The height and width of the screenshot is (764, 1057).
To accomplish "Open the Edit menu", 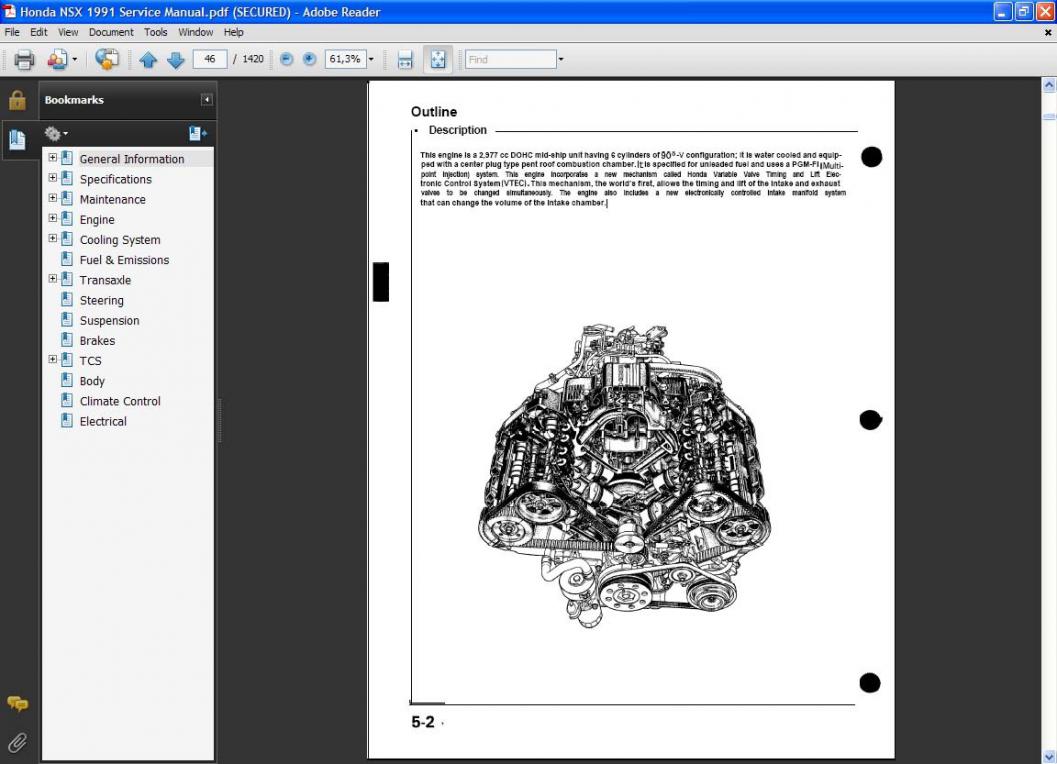I will [38, 32].
